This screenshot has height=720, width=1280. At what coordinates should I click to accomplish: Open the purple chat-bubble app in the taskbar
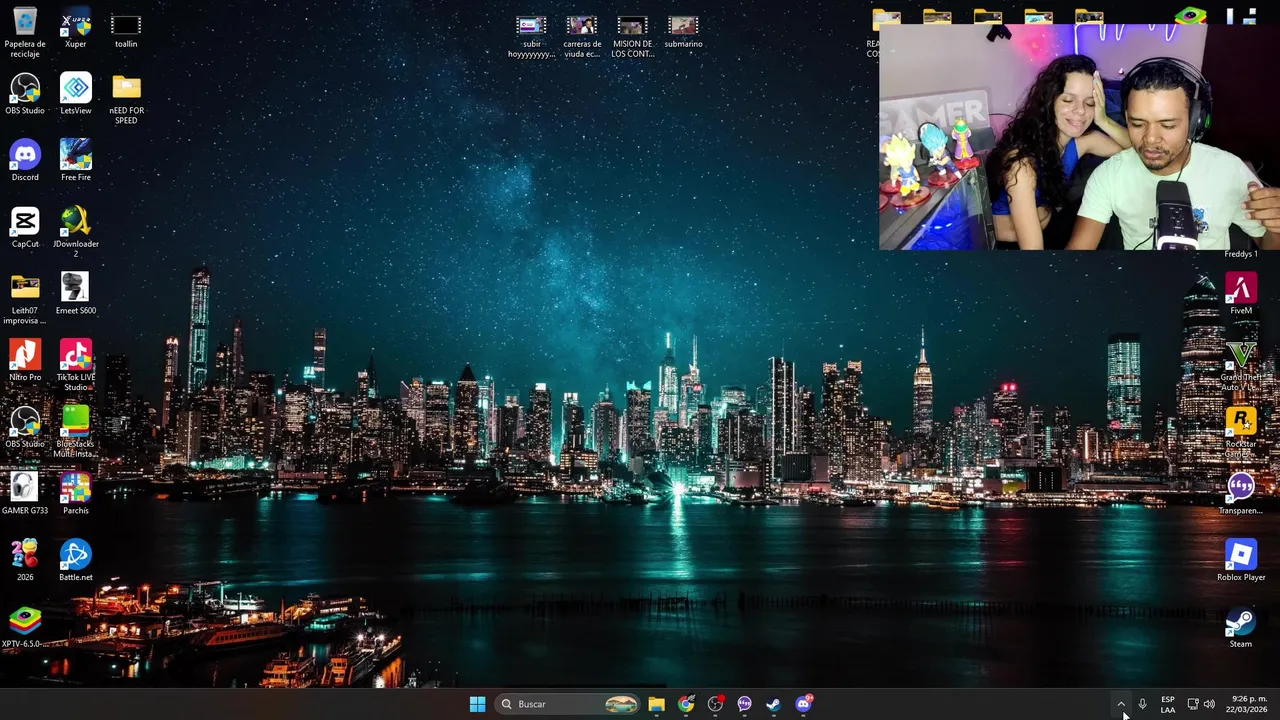744,704
